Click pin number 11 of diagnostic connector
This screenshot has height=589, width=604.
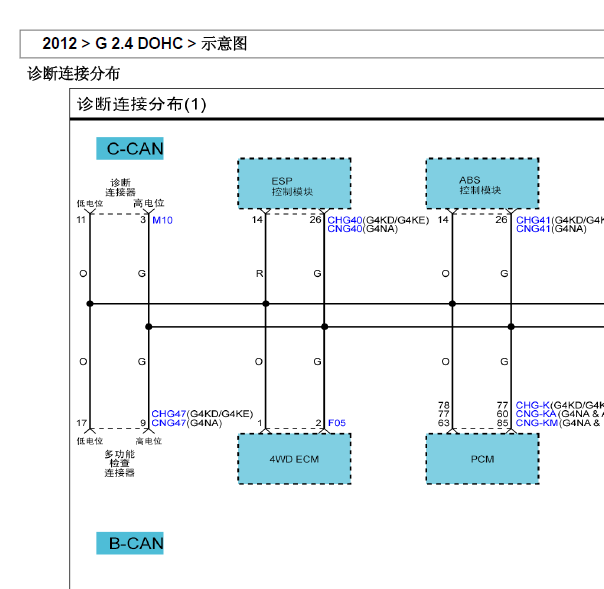click(81, 220)
